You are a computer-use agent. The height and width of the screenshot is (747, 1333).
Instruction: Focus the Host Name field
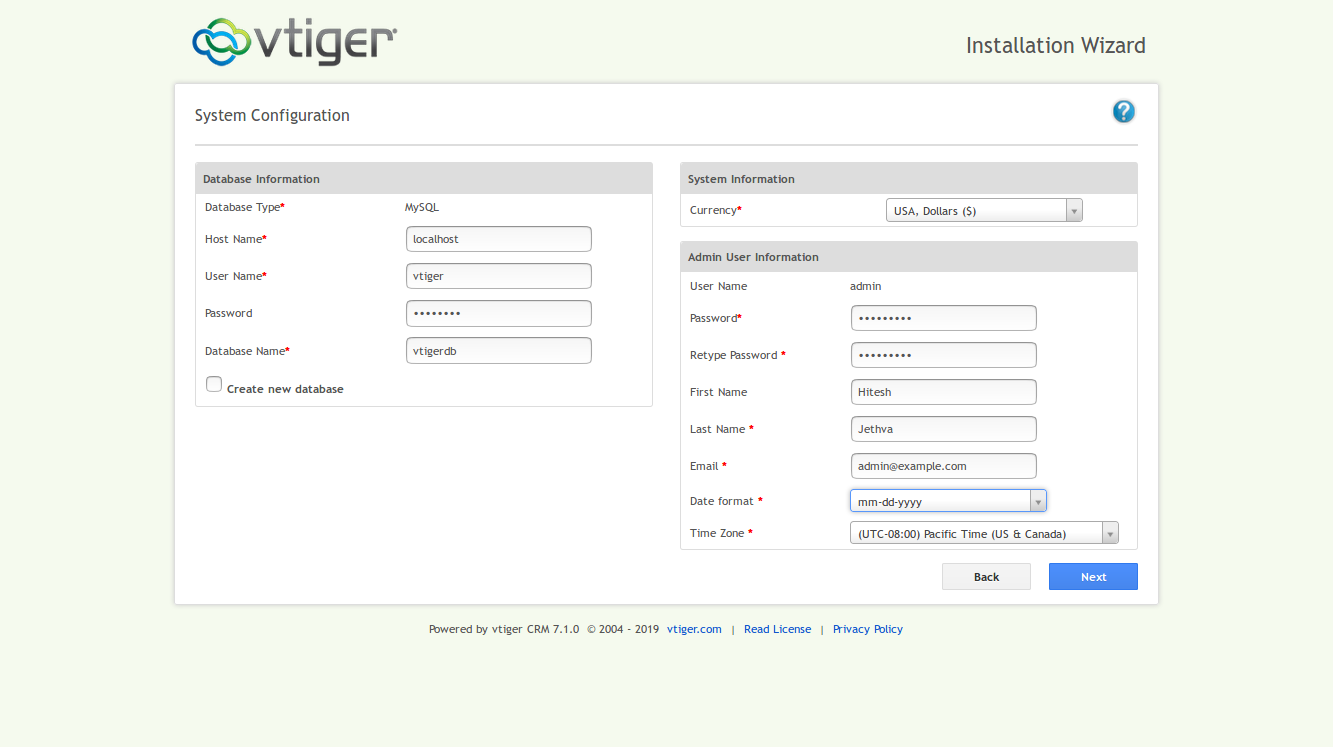point(499,239)
